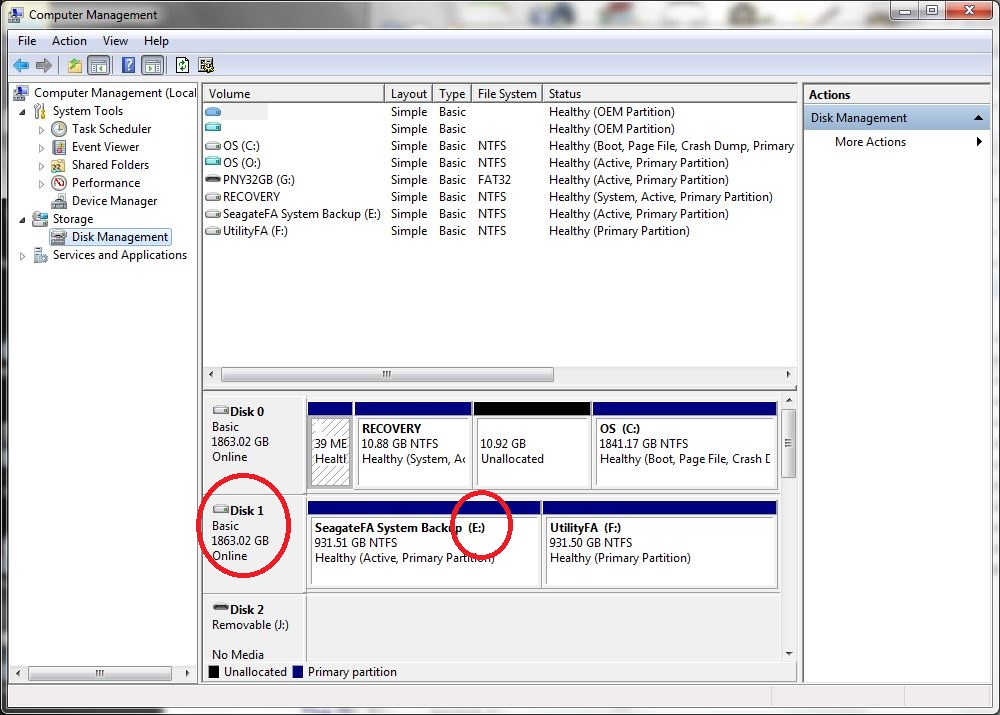Select the 39 MB hatched OEM partition block

(x=330, y=445)
